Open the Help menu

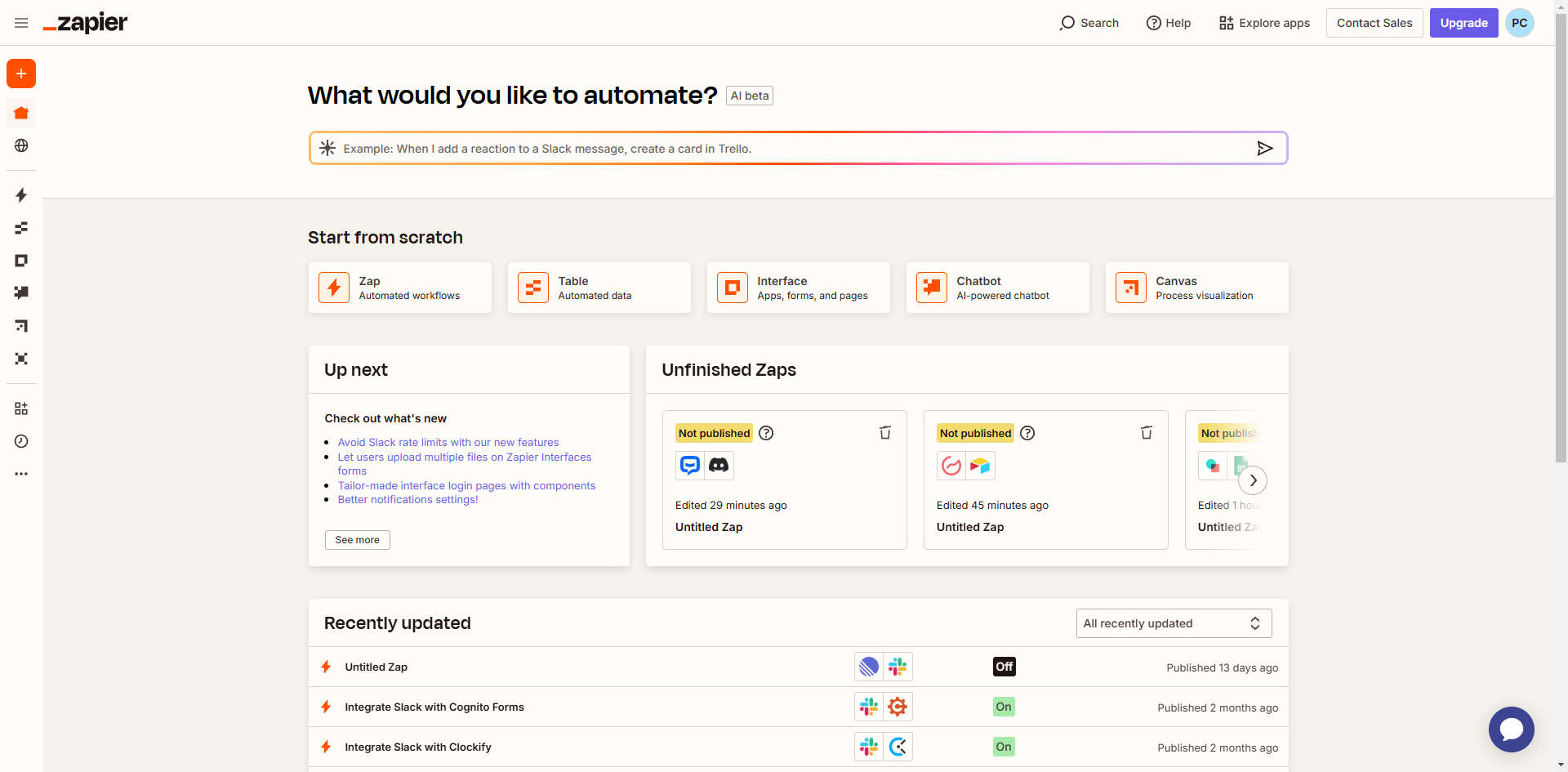click(x=1169, y=23)
